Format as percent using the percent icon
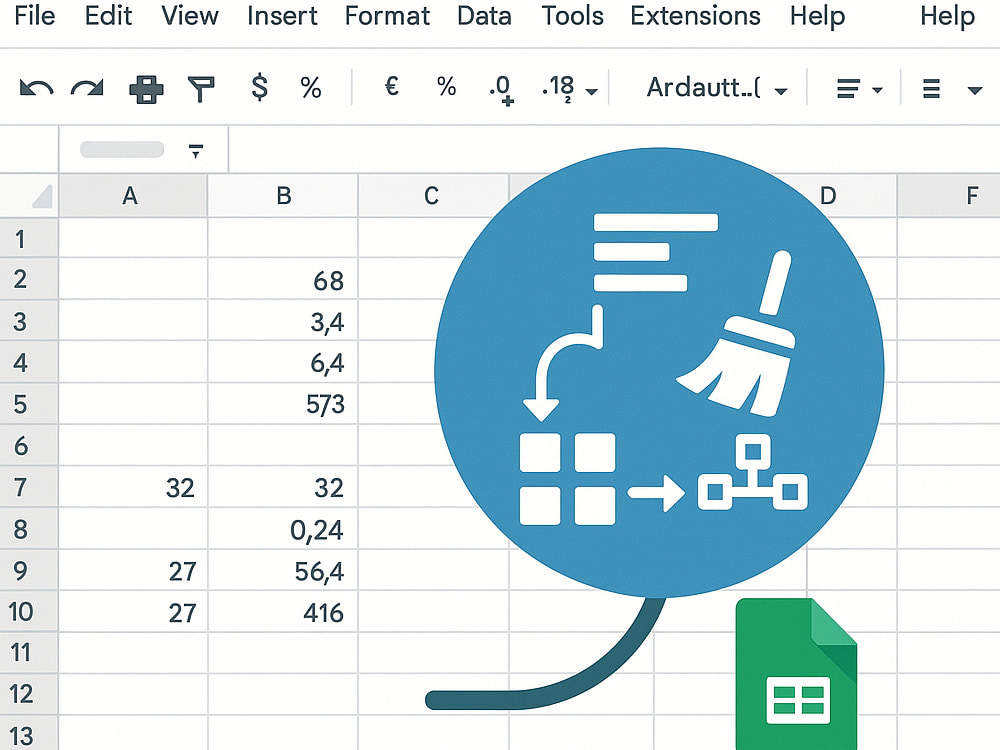This screenshot has width=1000, height=750. coord(310,88)
